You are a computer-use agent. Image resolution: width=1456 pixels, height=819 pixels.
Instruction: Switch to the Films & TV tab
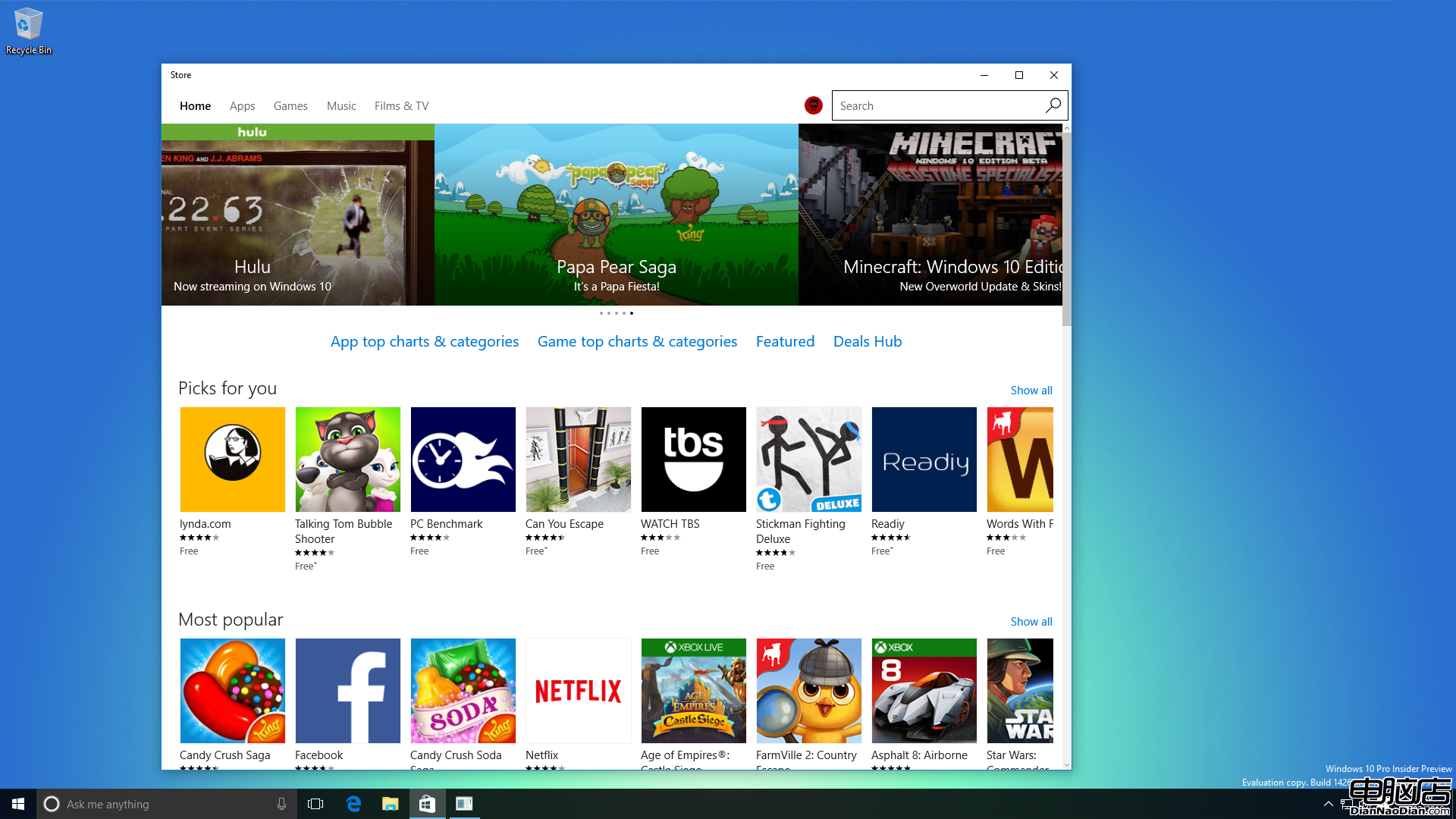click(401, 106)
